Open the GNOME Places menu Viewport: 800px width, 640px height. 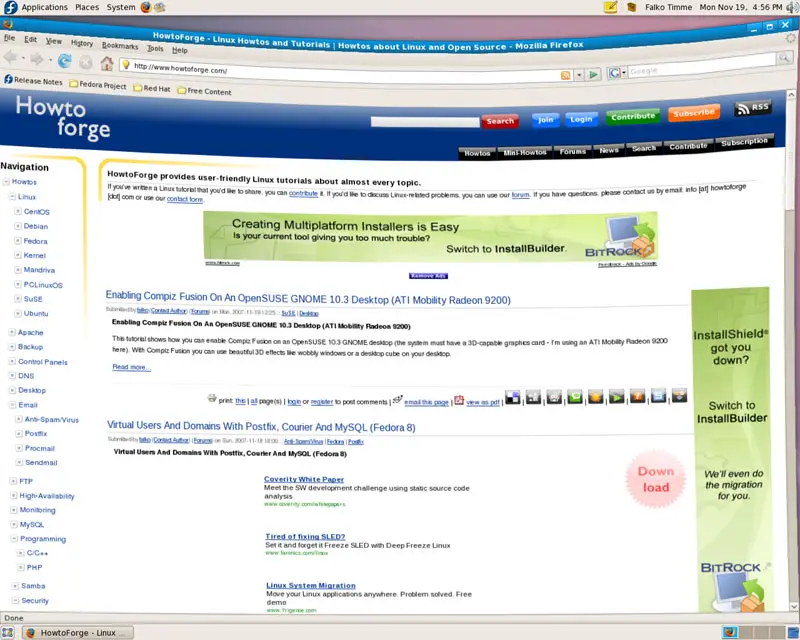click(x=87, y=7)
